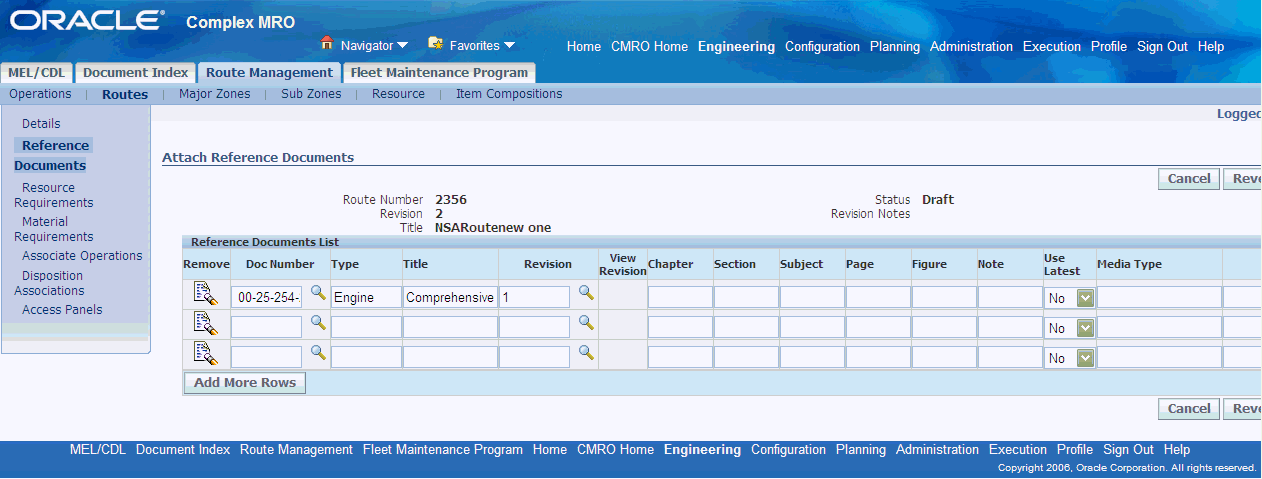The image size is (1262, 479).
Task: Open Revision search for the Engine row
Action: (586, 293)
